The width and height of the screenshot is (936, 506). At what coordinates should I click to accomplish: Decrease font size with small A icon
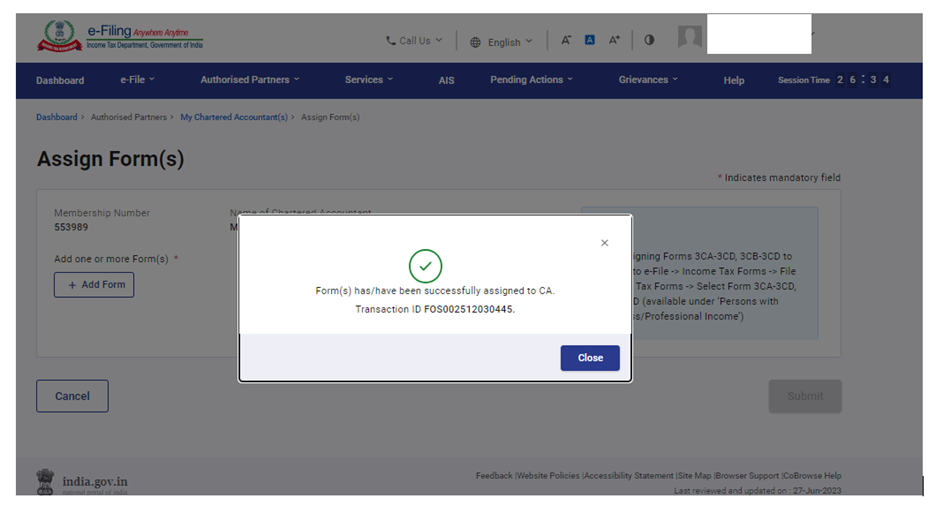(566, 41)
